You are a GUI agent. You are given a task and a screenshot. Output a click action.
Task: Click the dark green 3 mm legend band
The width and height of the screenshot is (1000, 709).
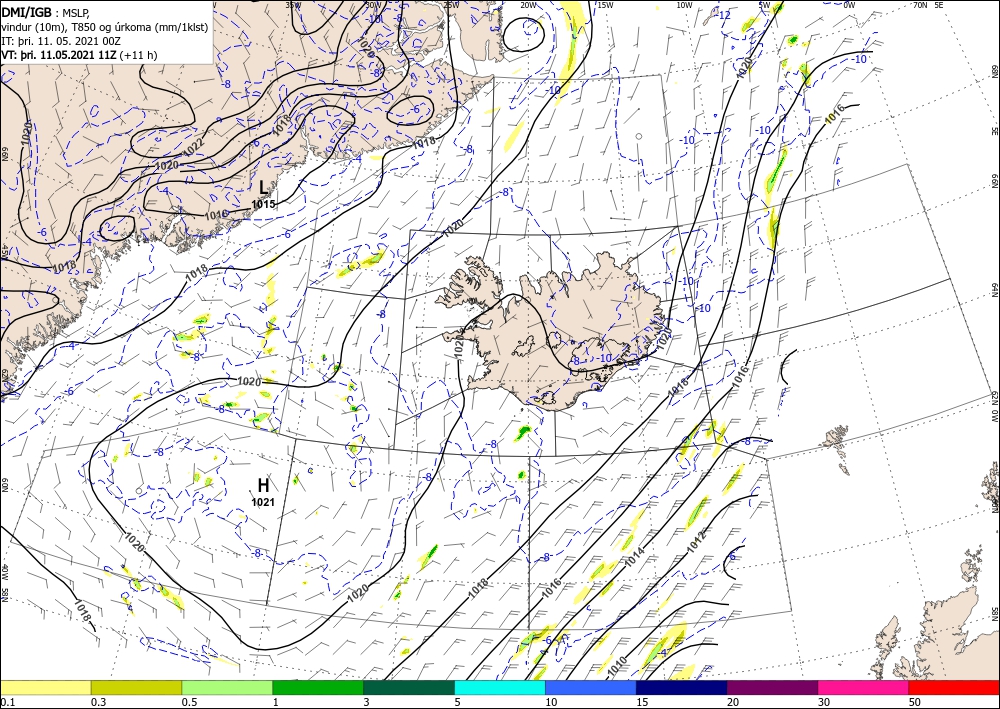(x=409, y=687)
